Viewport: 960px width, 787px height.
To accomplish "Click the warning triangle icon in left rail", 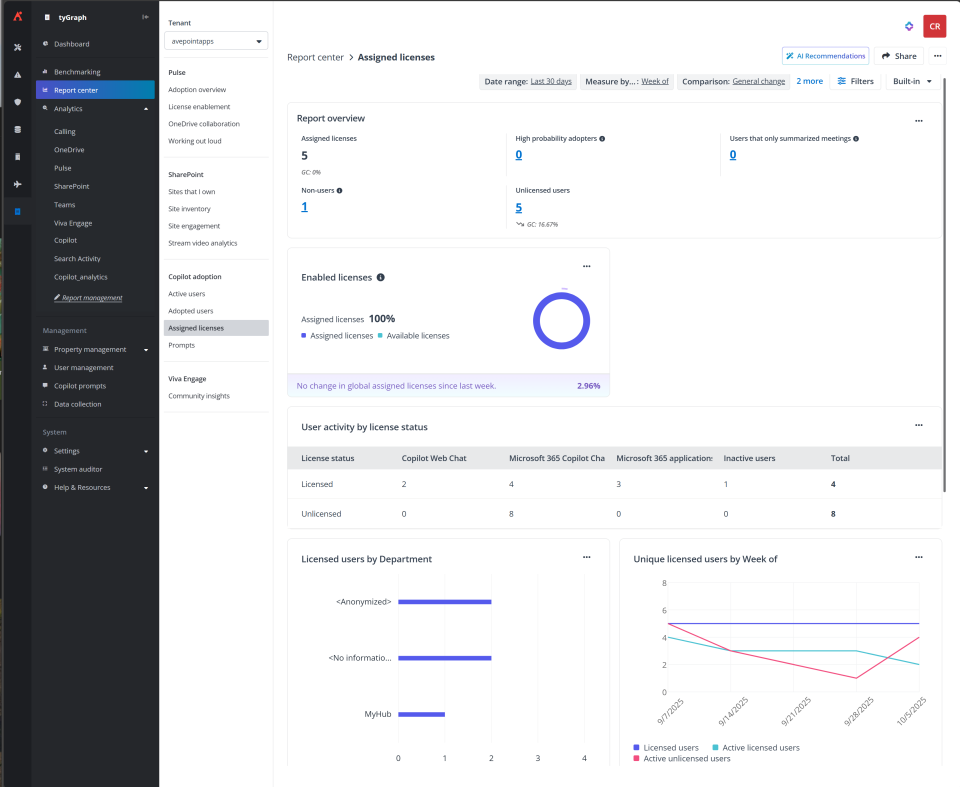I will tap(17, 75).
